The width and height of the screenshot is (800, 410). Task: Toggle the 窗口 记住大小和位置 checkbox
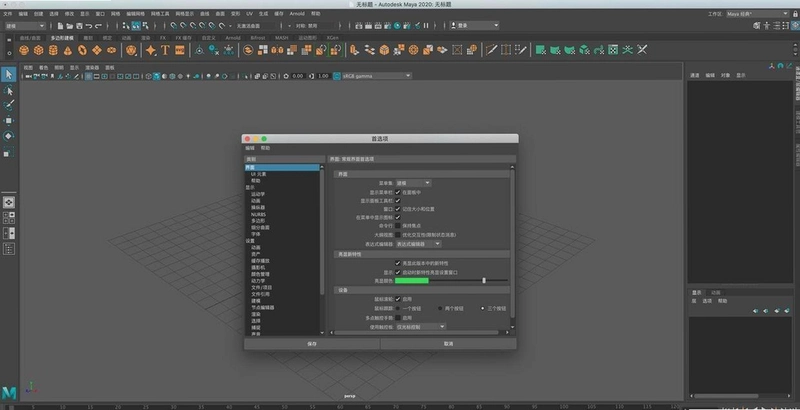click(x=397, y=209)
